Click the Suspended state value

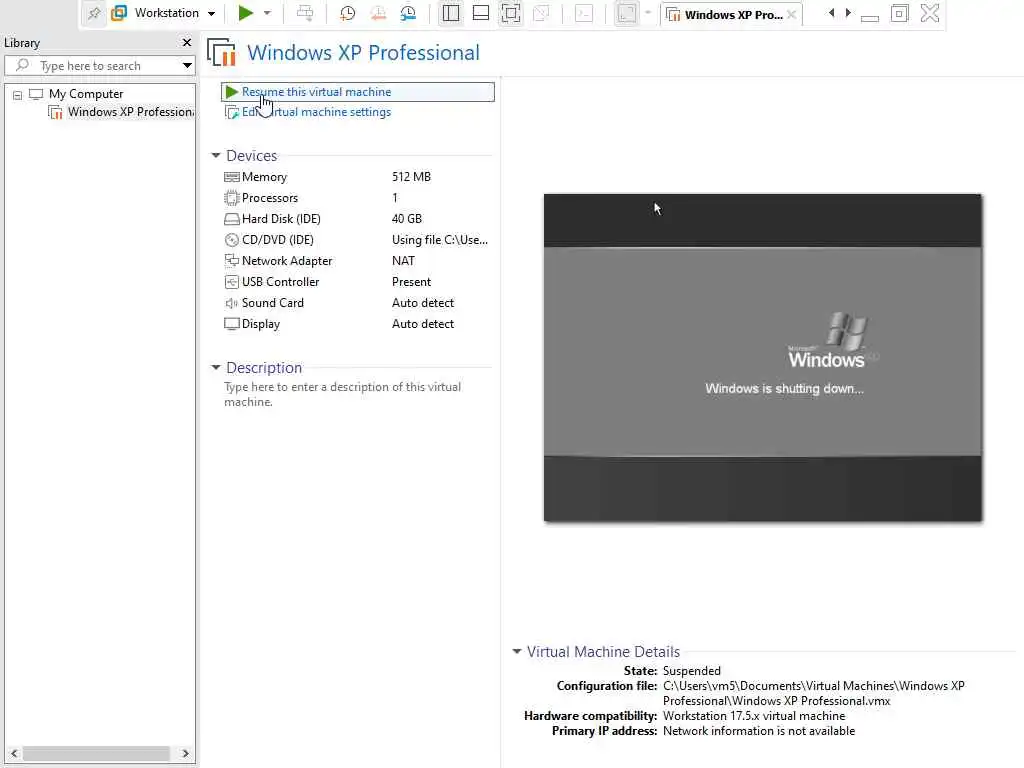(692, 671)
